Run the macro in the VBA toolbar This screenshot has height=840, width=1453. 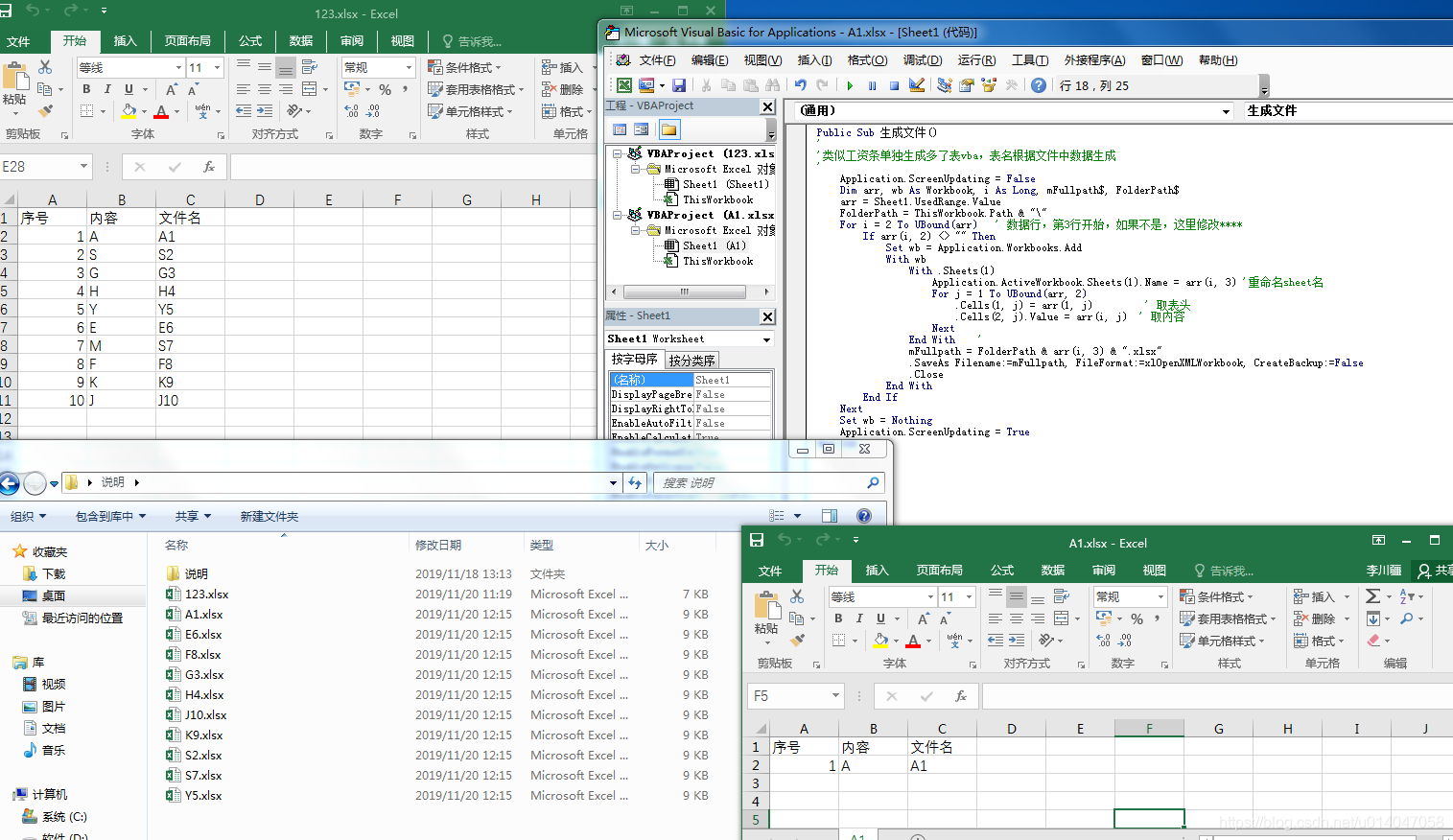coord(850,85)
